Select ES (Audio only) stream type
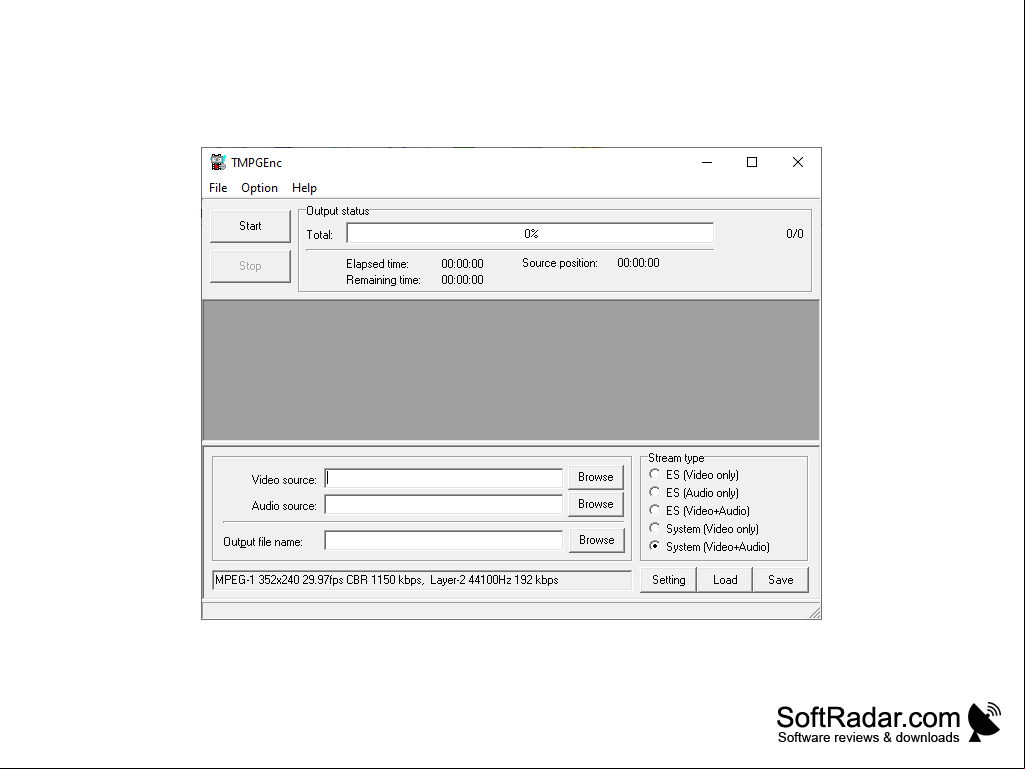 point(694,492)
